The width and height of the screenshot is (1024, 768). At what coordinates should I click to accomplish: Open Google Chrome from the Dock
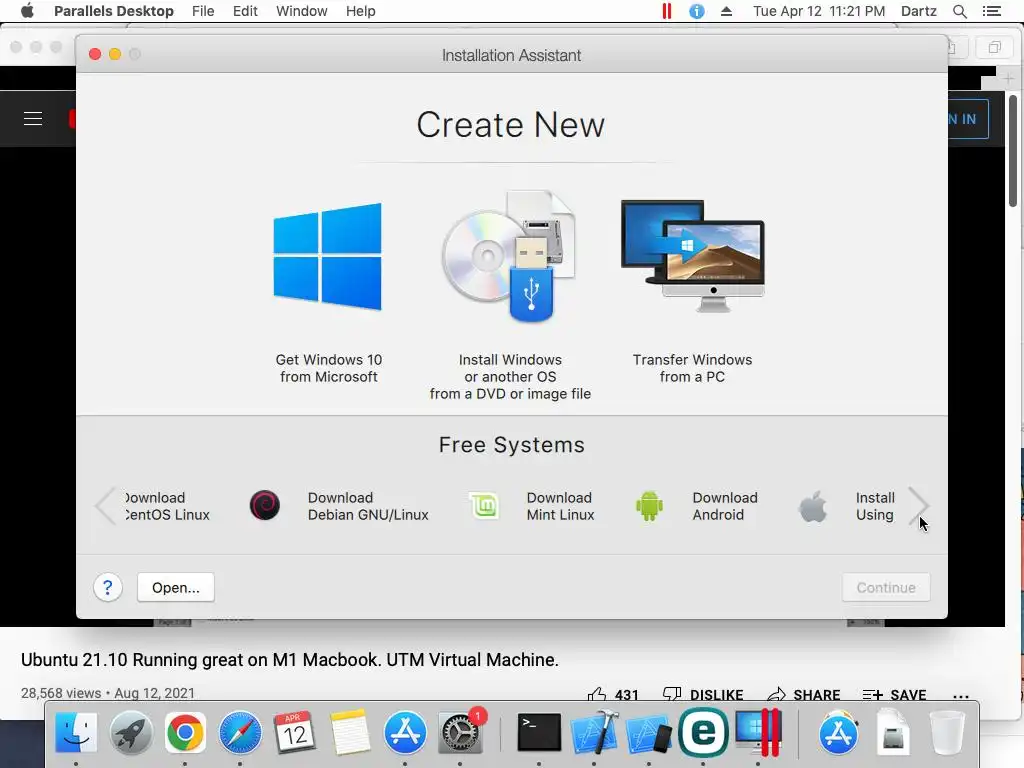click(x=185, y=732)
